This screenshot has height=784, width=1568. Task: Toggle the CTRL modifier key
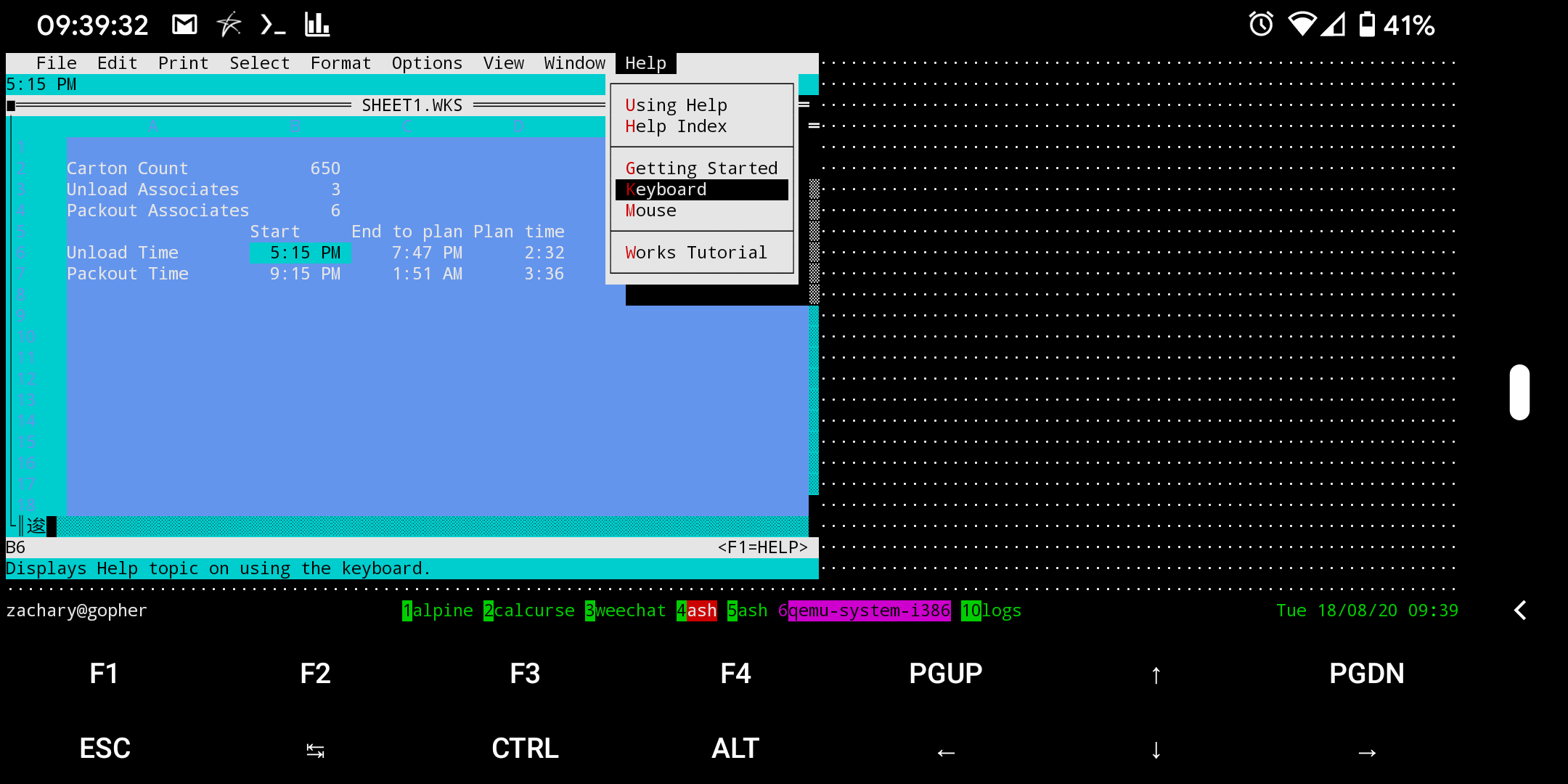[x=525, y=748]
